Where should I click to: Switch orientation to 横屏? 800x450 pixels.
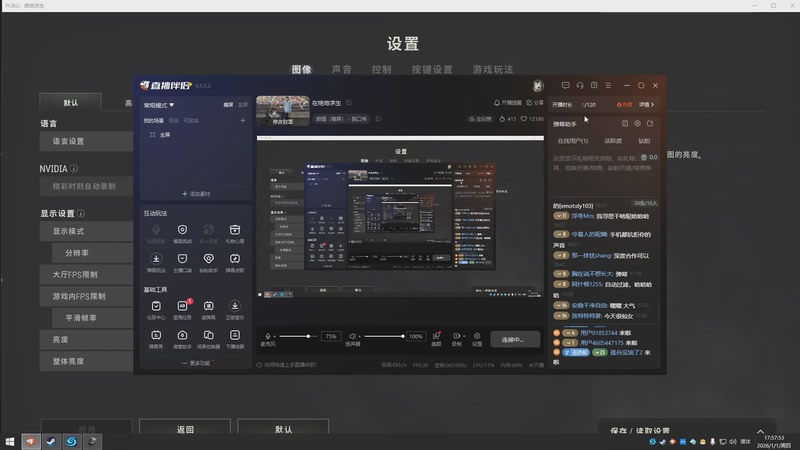(228, 105)
